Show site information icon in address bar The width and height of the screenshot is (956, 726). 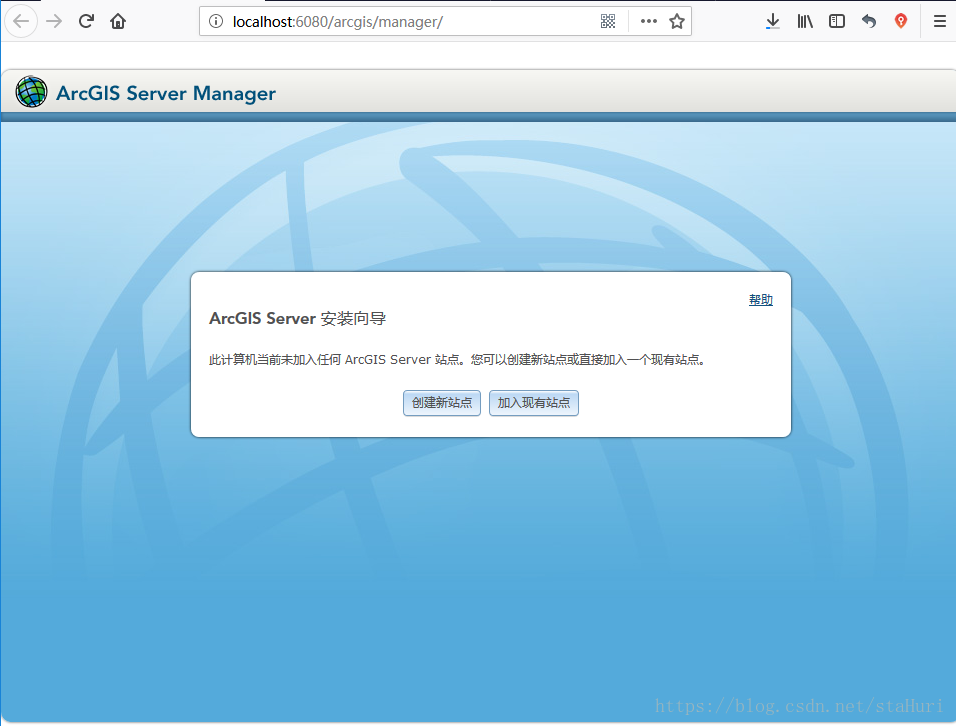(x=216, y=21)
